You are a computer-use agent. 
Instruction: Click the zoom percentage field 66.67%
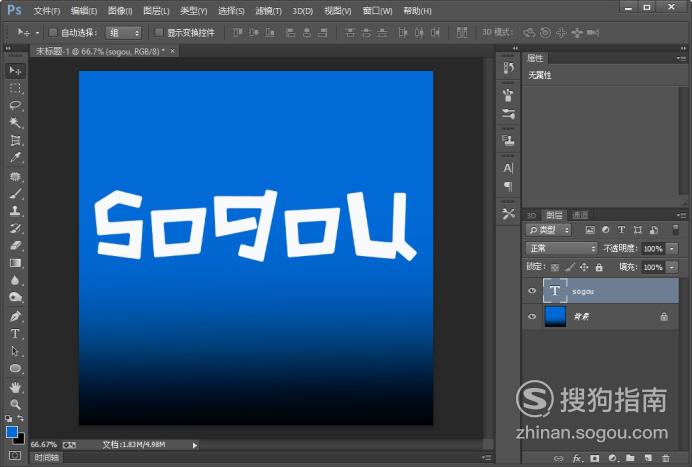pos(43,444)
